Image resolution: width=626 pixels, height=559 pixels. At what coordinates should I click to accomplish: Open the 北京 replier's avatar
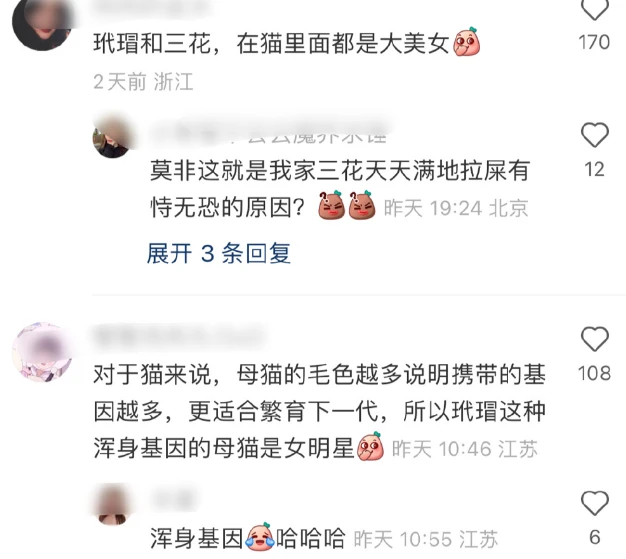[x=113, y=137]
